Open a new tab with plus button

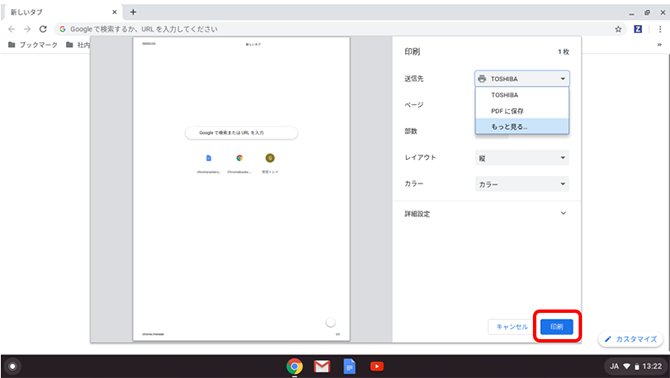click(x=133, y=12)
